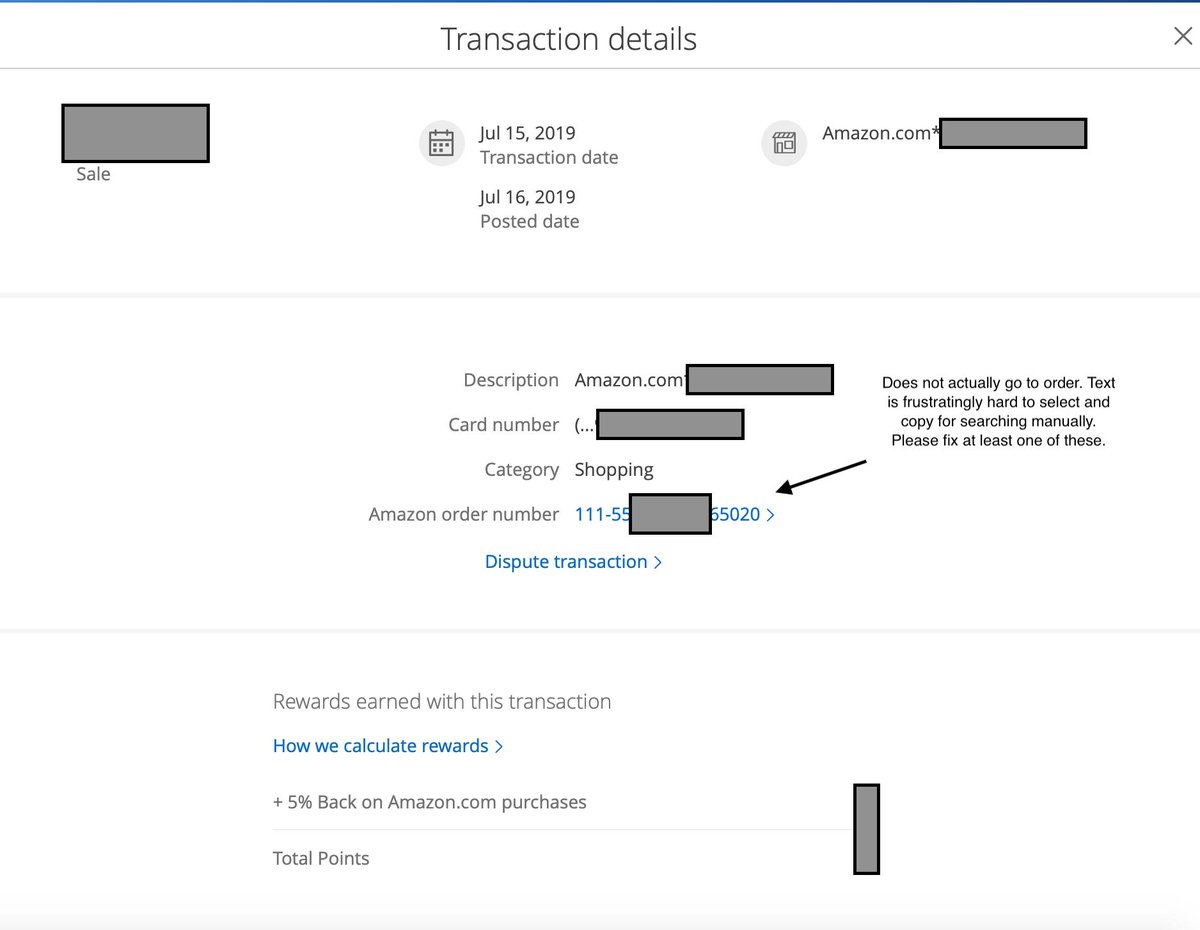Click the chevron next to Dispute transaction
Image resolution: width=1200 pixels, height=930 pixels.
point(657,563)
